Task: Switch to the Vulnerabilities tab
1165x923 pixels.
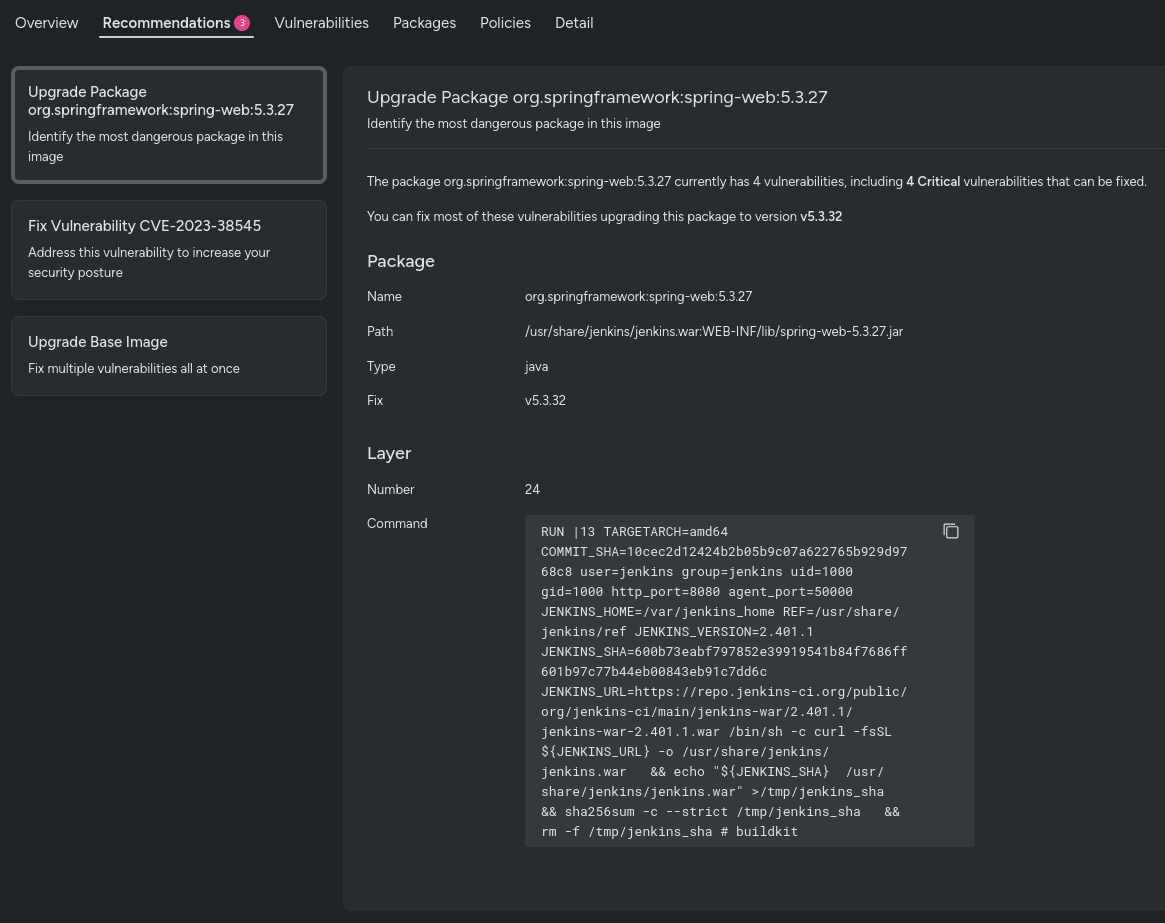Action: point(322,23)
